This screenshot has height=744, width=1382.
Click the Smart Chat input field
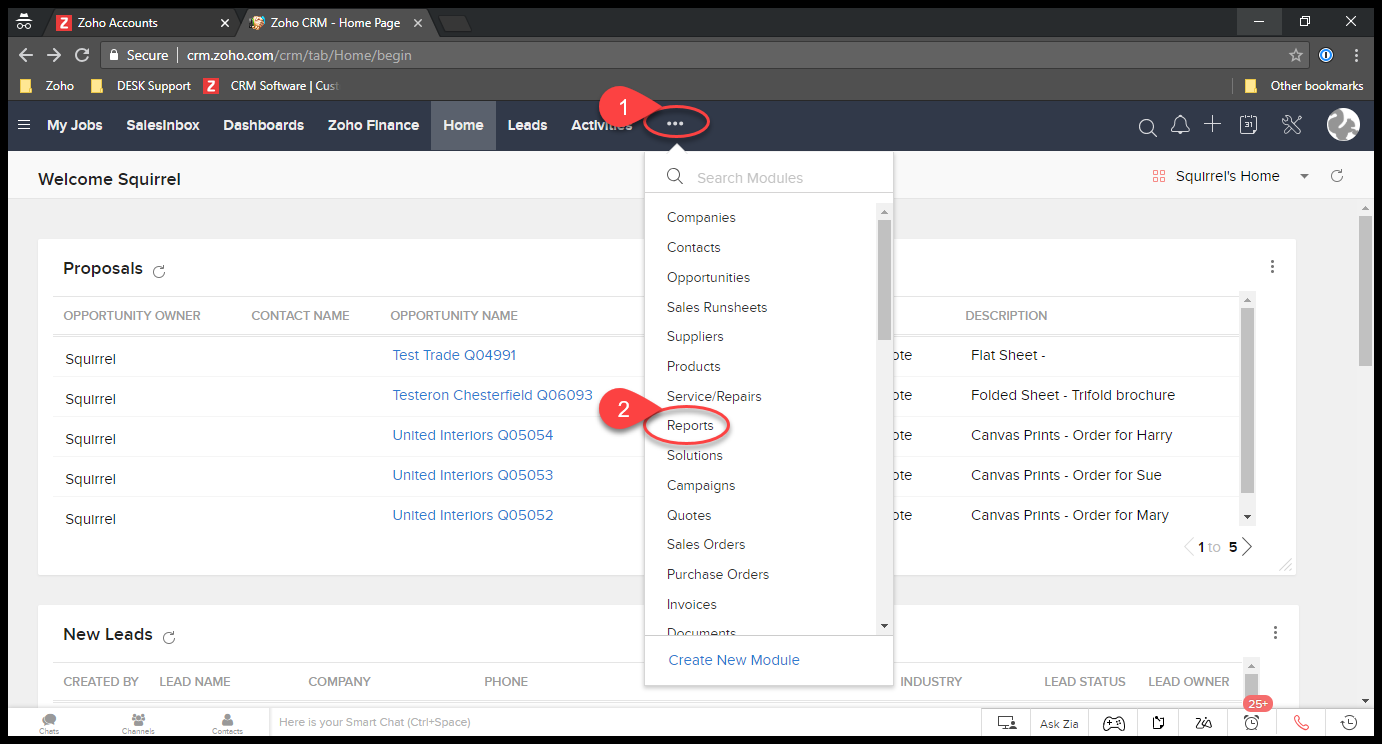[x=624, y=722]
